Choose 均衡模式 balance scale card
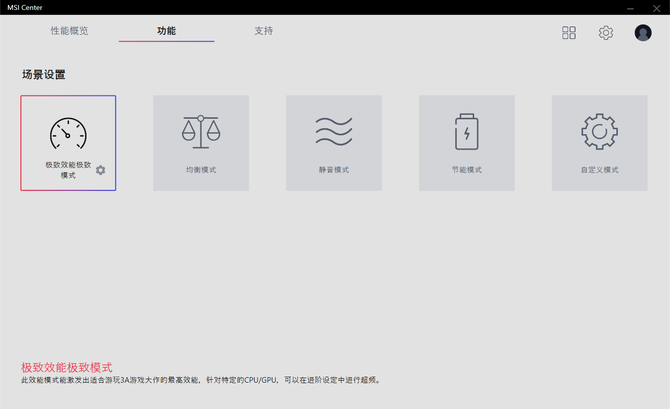The image size is (670, 409). coord(201,143)
